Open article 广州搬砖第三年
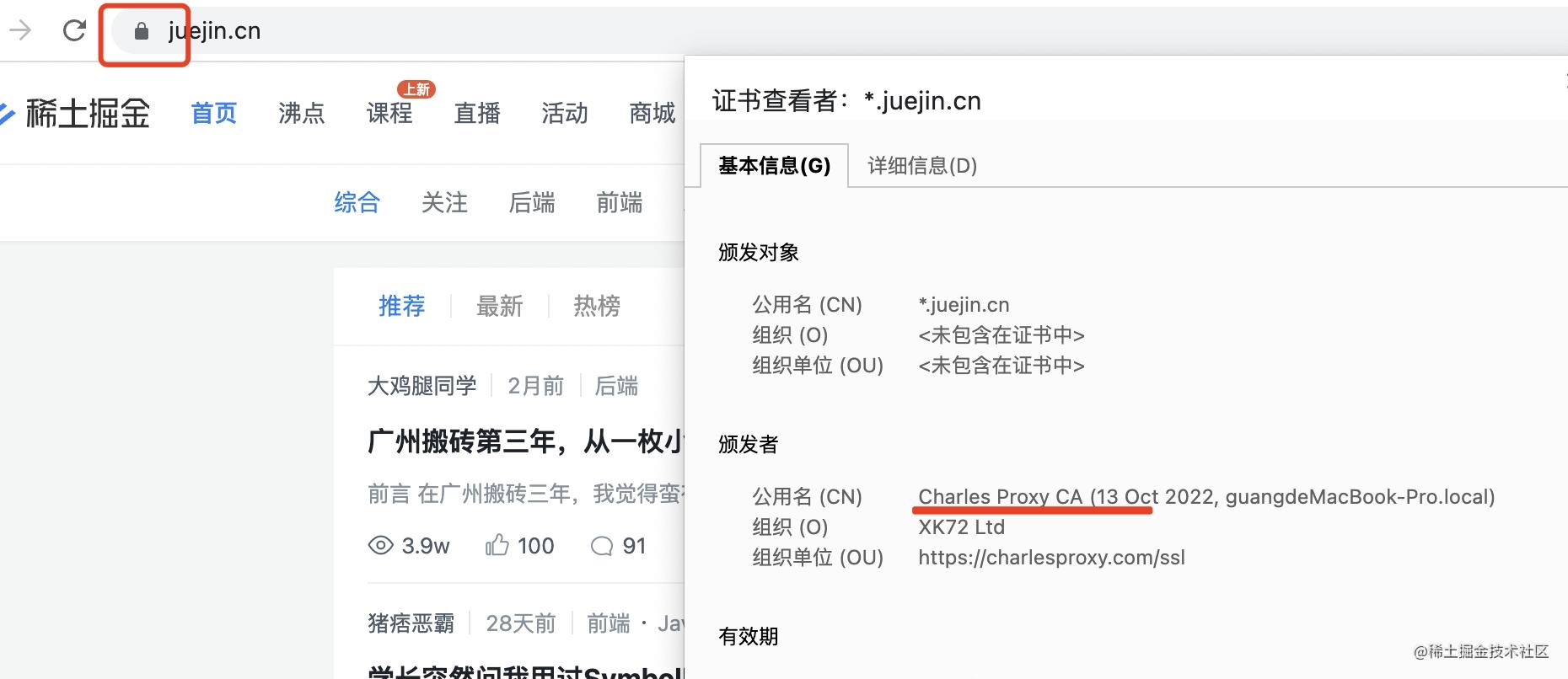Screen dimensions: 1568x679 click(x=526, y=441)
